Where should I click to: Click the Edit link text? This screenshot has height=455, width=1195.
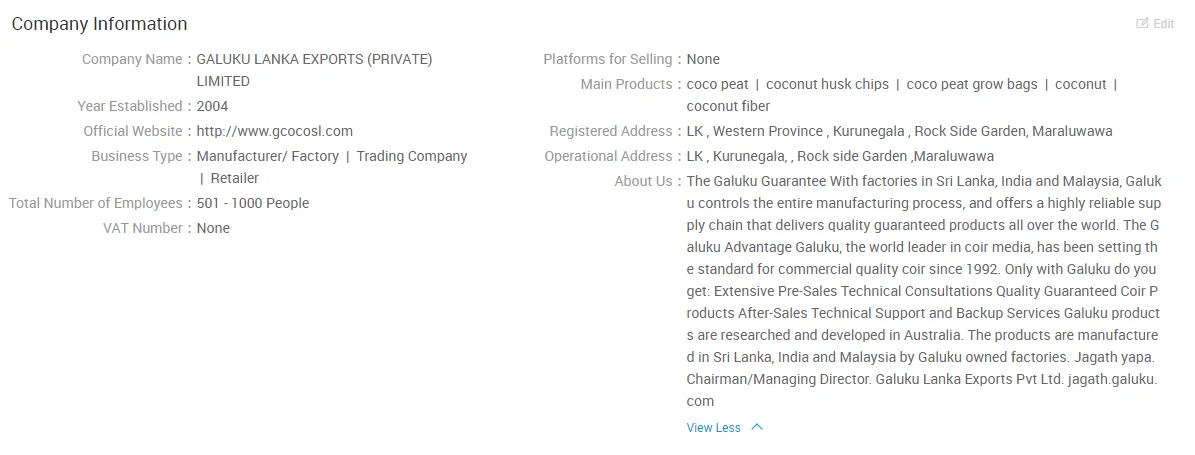(x=1163, y=24)
